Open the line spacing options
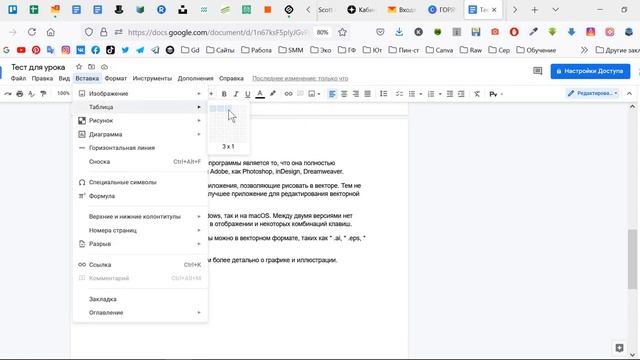640x360 pixels. pyautogui.click(x=383, y=94)
